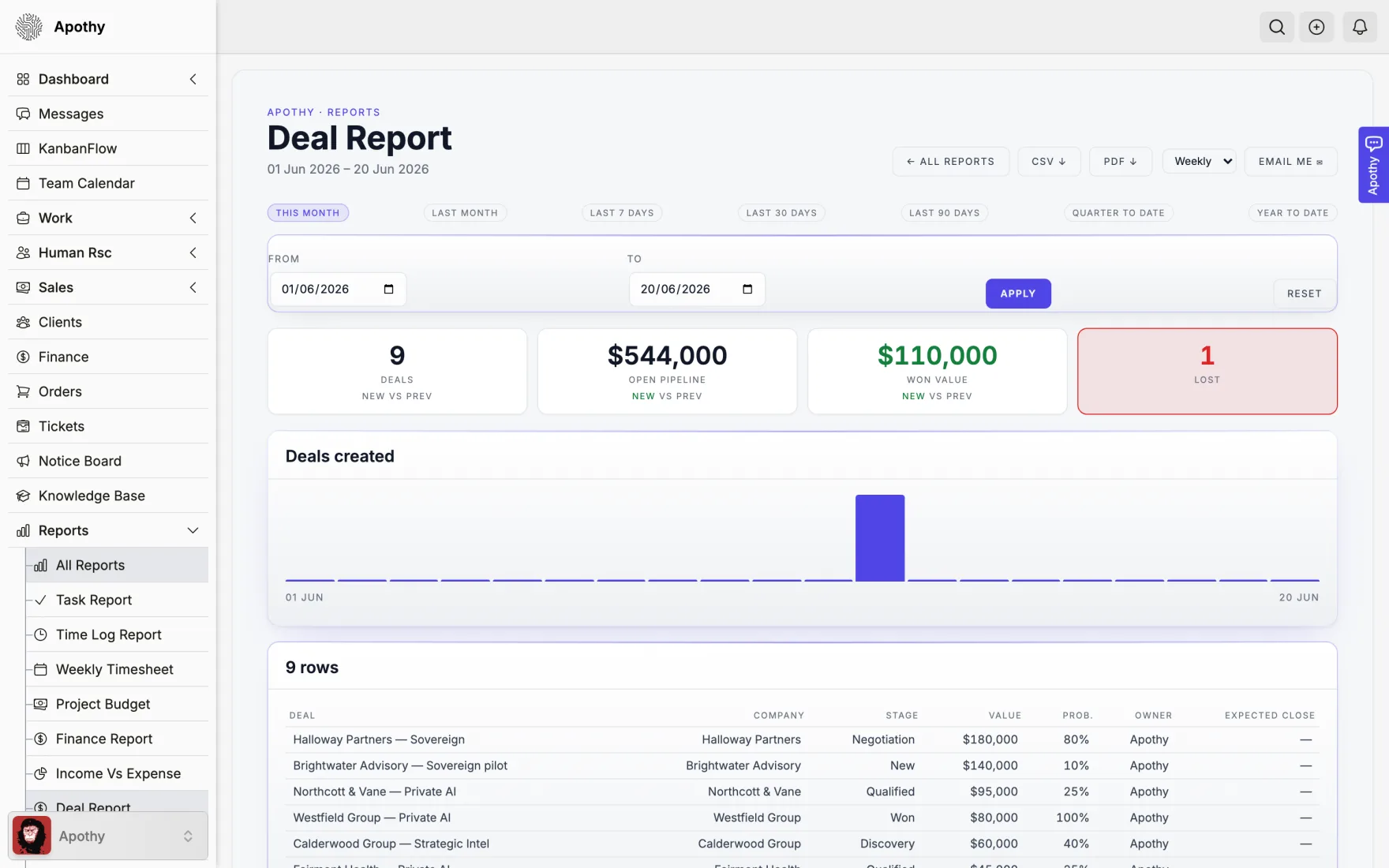The height and width of the screenshot is (868, 1389).
Task: Sort by the VALUE column header
Action: pos(1005,715)
